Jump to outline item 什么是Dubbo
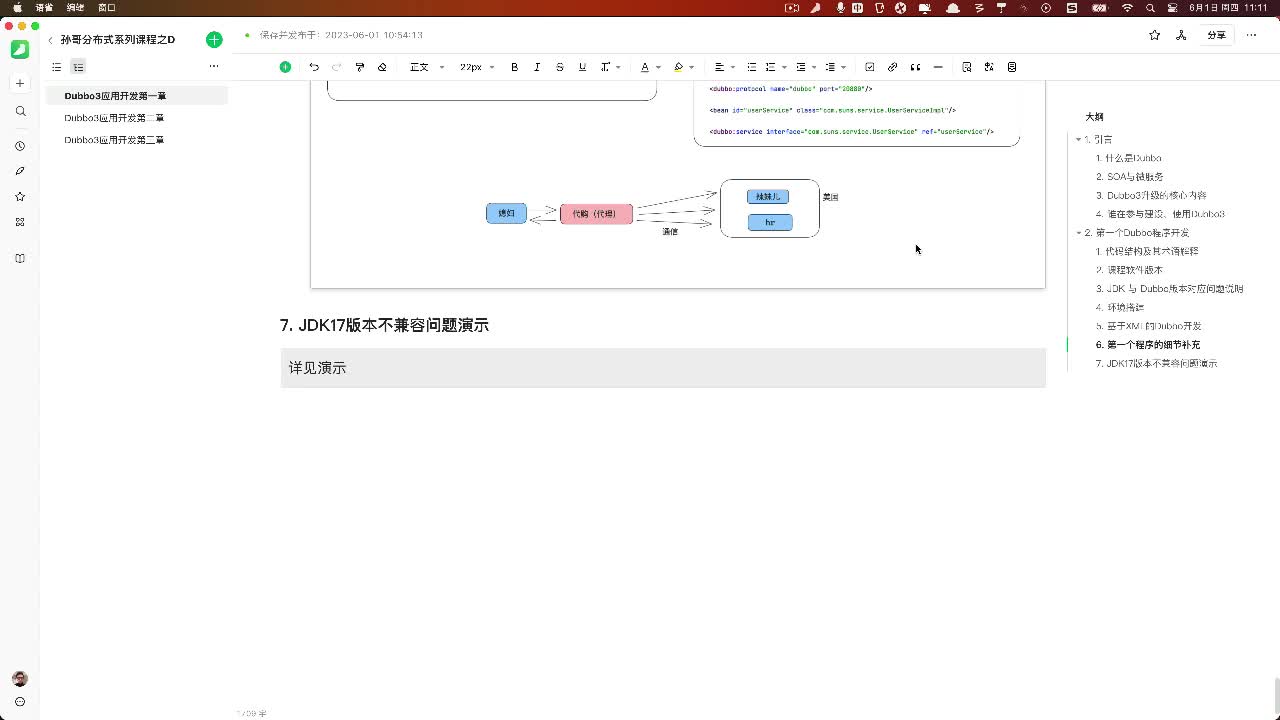Image resolution: width=1280 pixels, height=720 pixels. pyautogui.click(x=1129, y=158)
